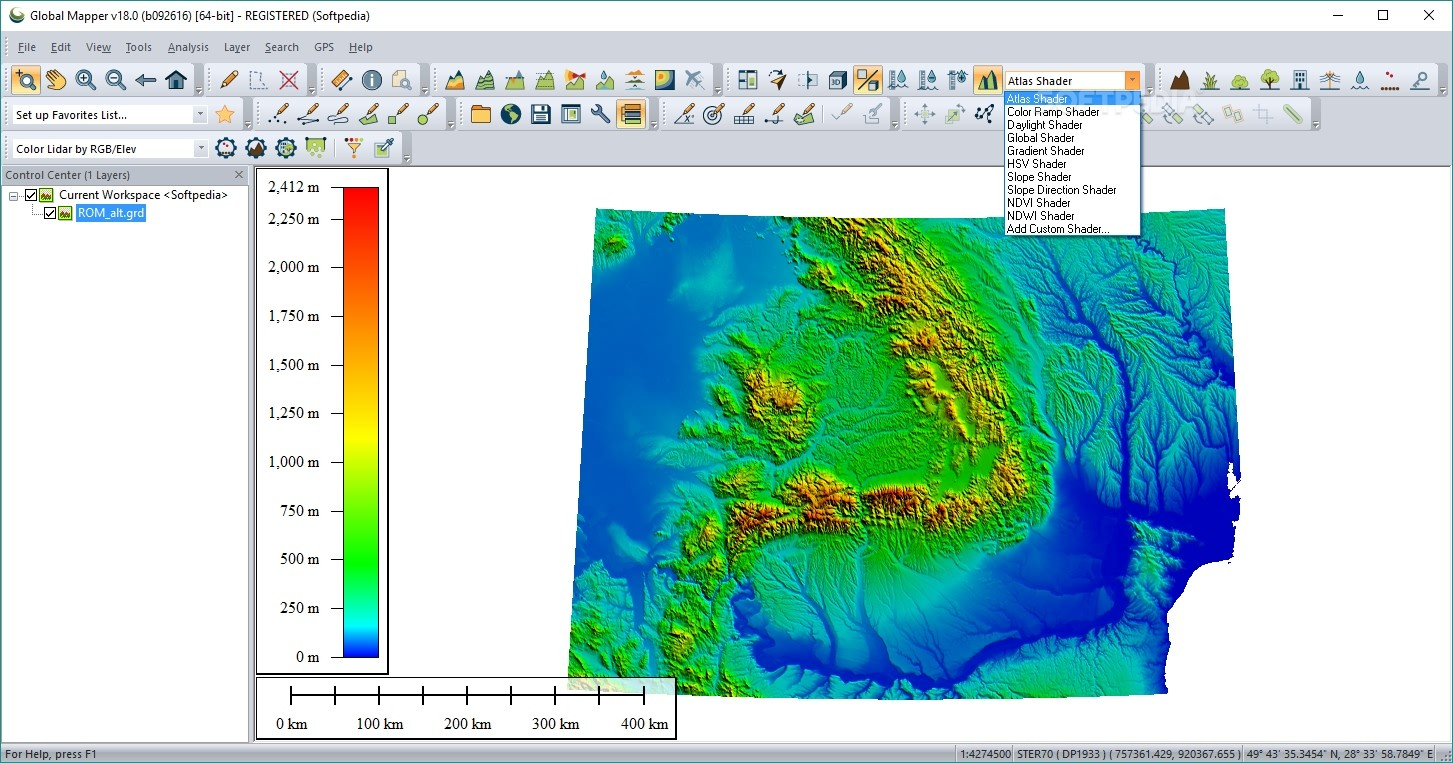The width and height of the screenshot is (1453, 763).
Task: Click the globe online data icon
Action: (x=511, y=114)
